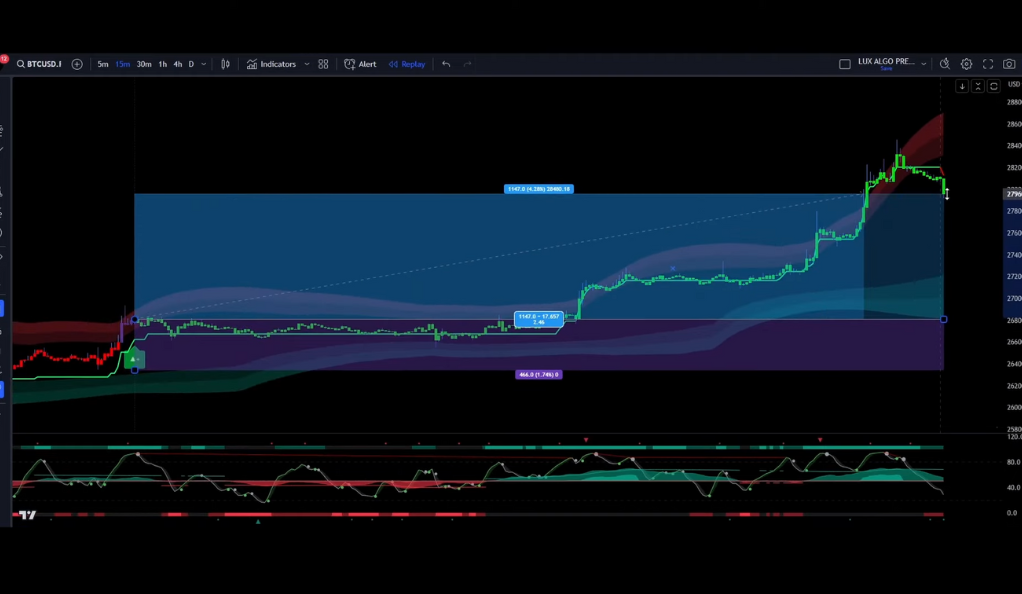Redo the chart action
1022x594 pixels.
pyautogui.click(x=467, y=64)
